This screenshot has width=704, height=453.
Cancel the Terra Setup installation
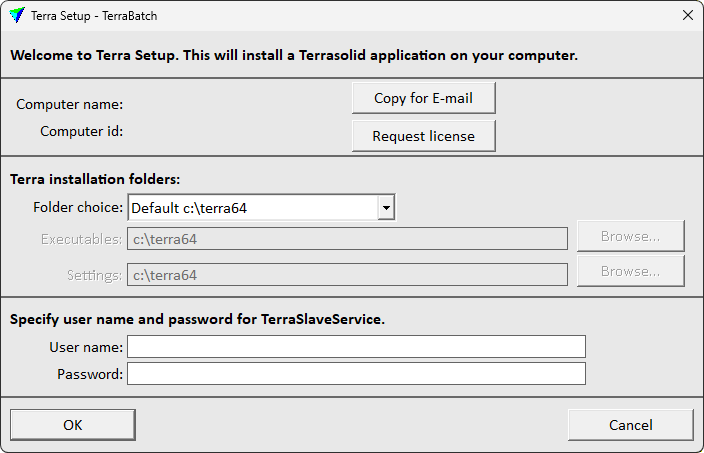(630, 425)
